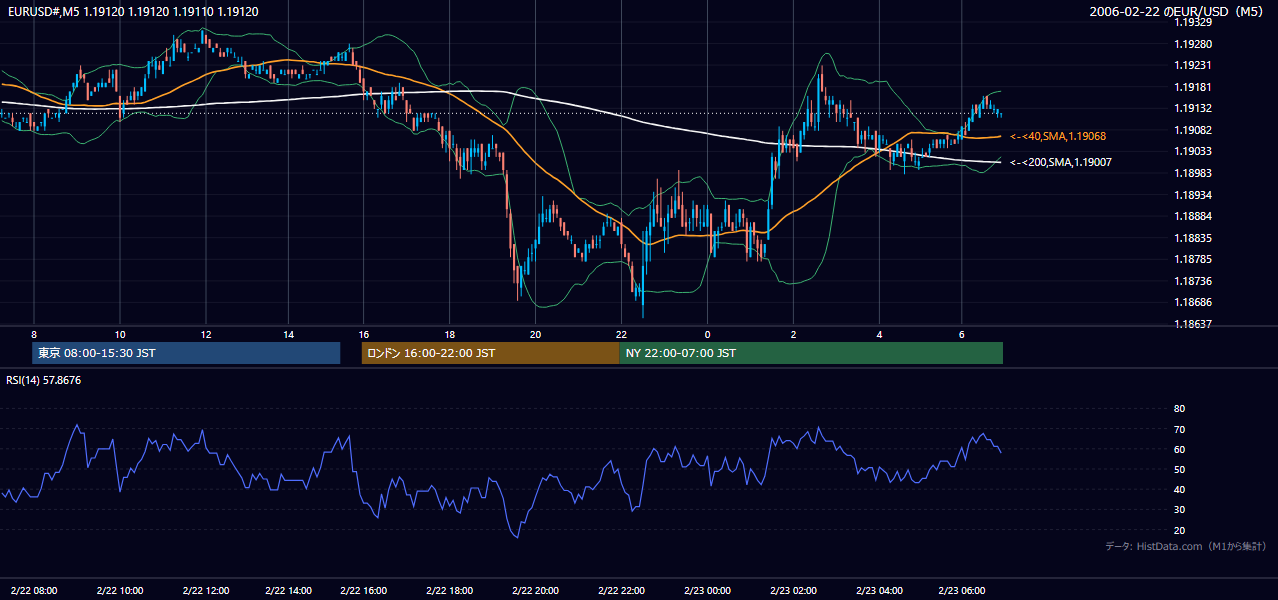Click the '<-<40,SMA,1.19068' orange label
This screenshot has height=600, width=1278.
coord(1059,136)
